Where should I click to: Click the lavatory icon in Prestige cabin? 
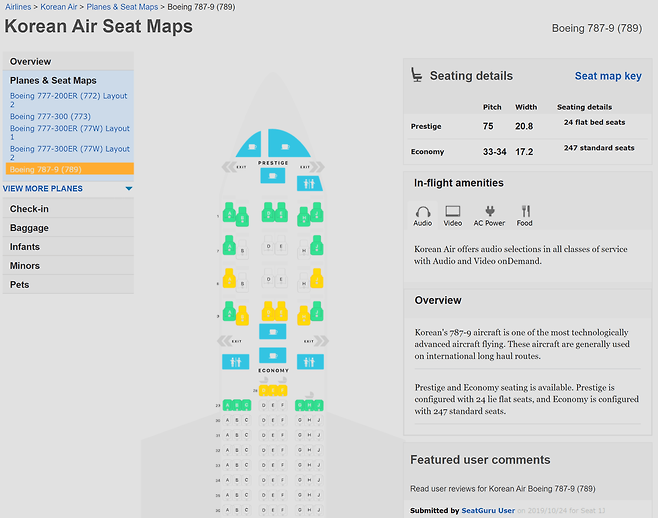(310, 183)
